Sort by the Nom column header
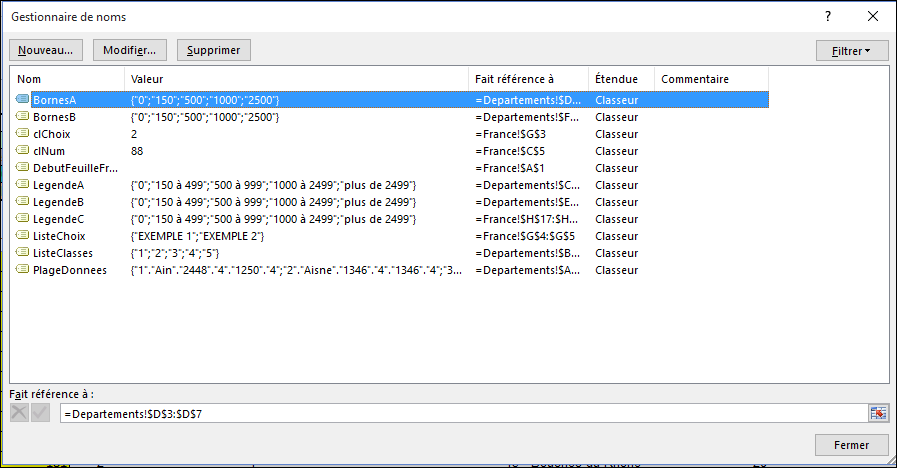 point(68,79)
